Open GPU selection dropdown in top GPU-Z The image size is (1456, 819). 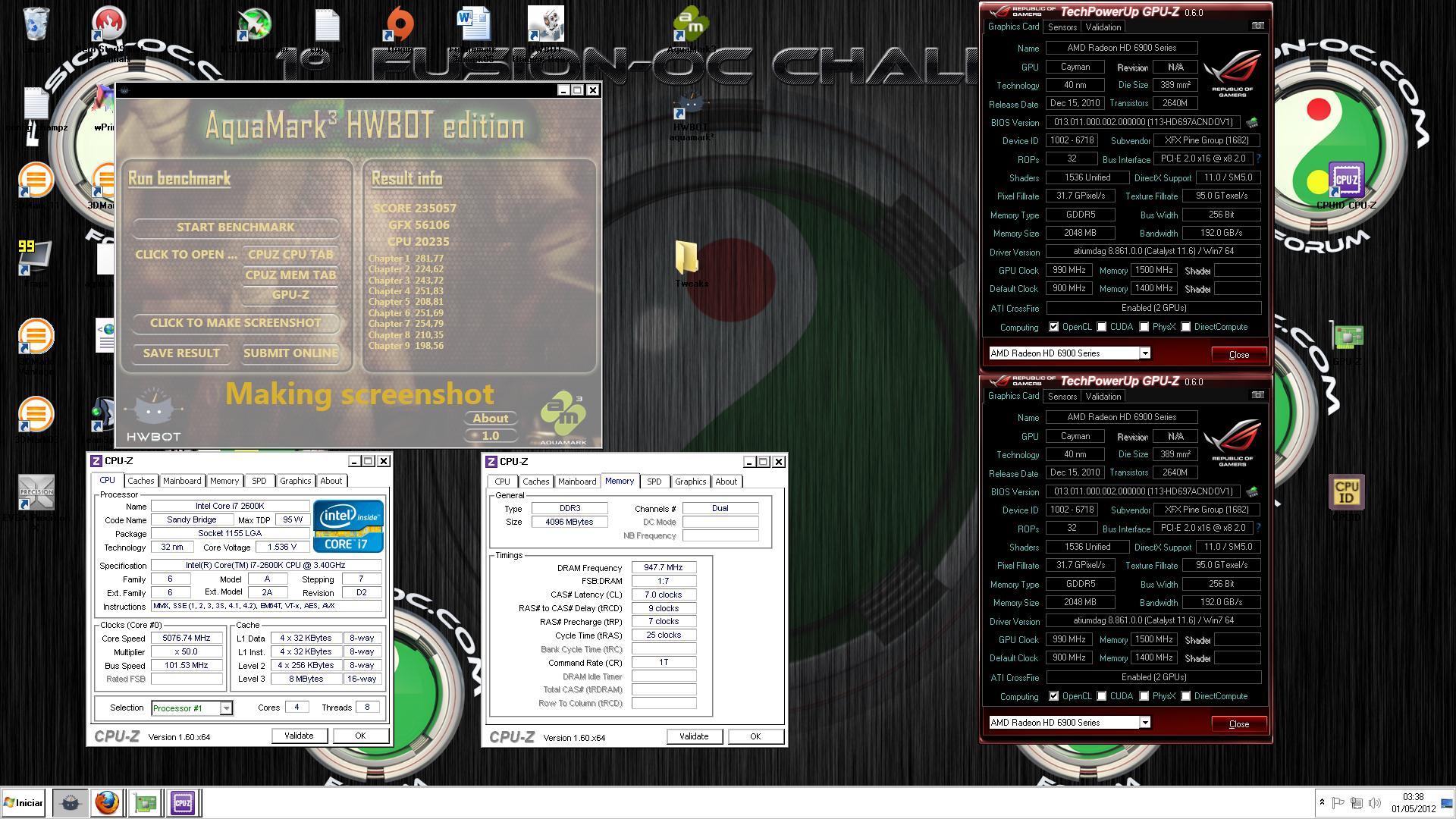click(x=1069, y=353)
